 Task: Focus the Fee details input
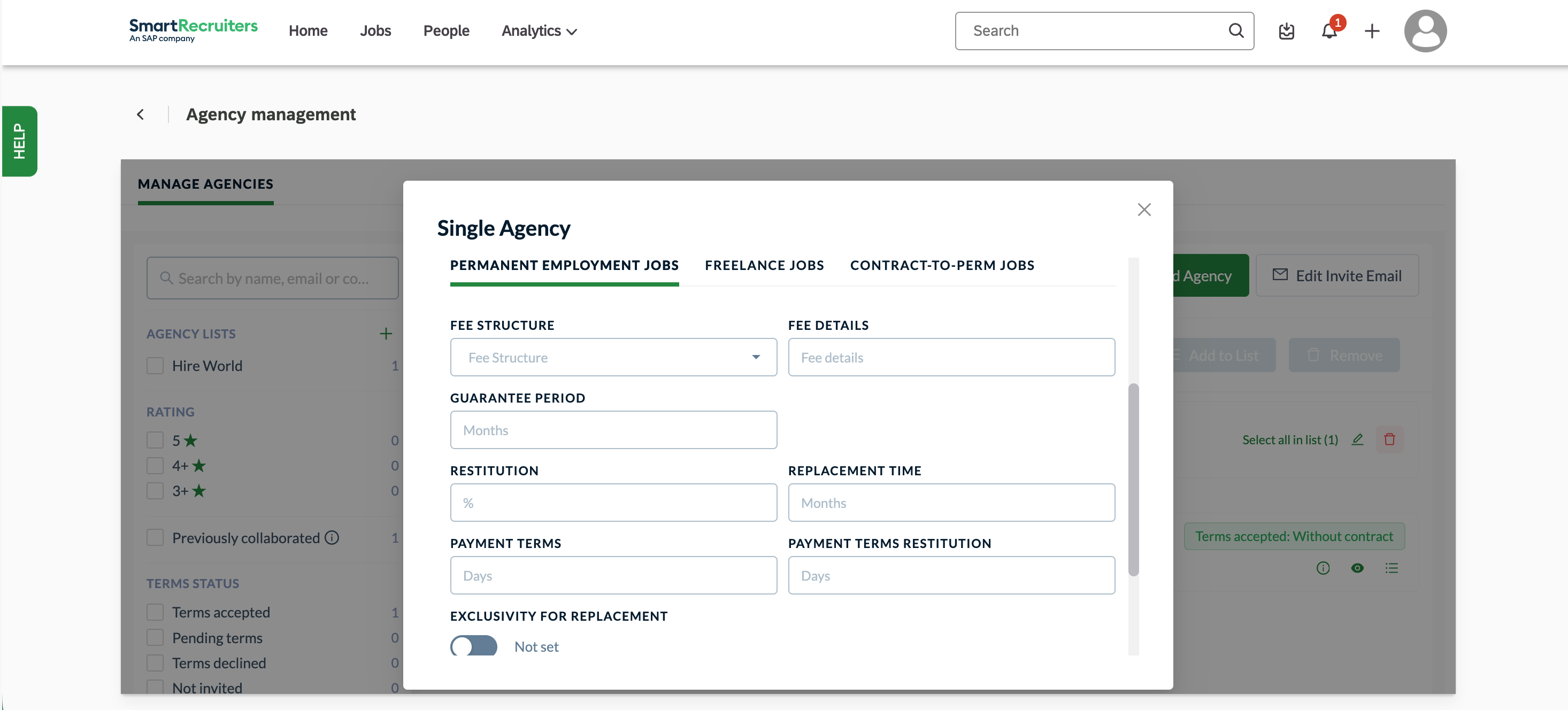coord(951,357)
